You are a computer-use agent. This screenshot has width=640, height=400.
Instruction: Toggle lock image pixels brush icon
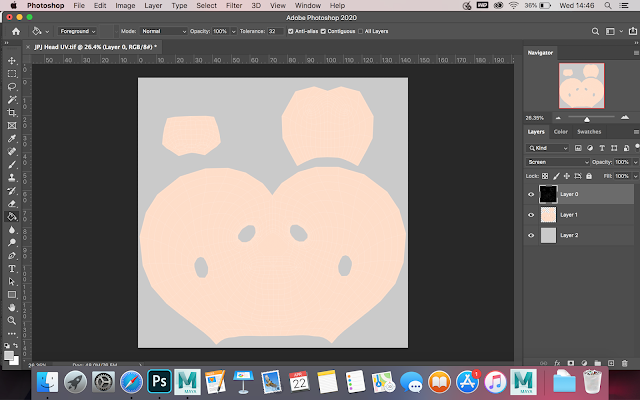(x=556, y=176)
